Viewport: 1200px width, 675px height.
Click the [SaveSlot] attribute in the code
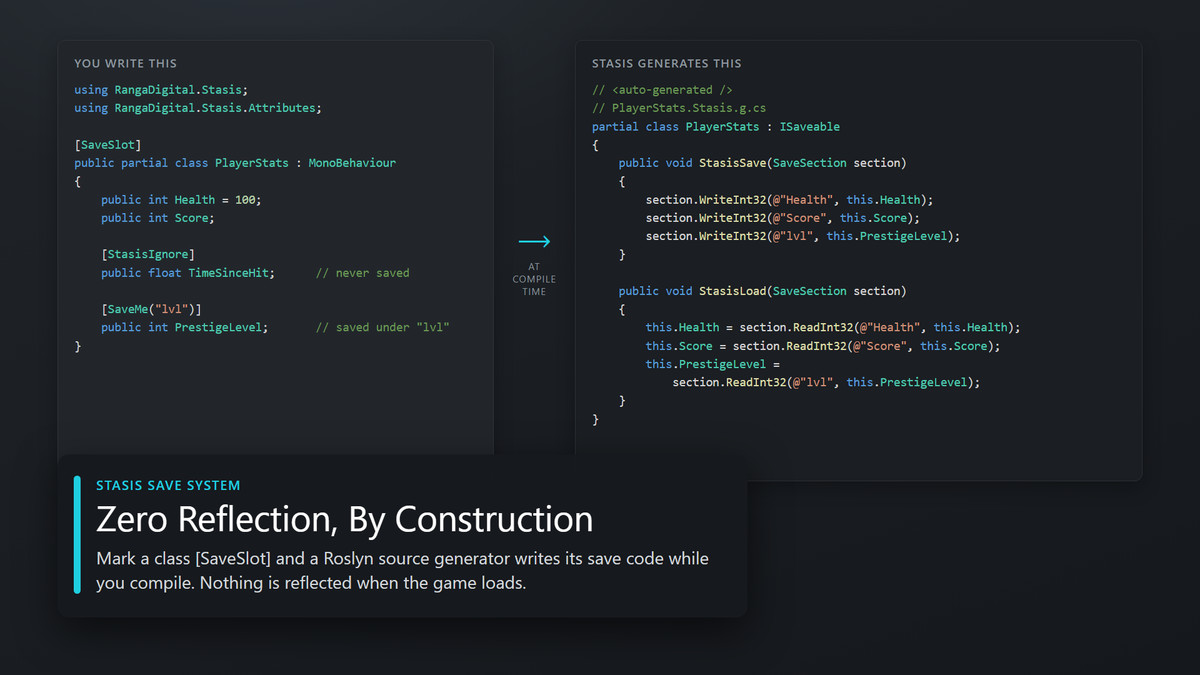(x=108, y=145)
